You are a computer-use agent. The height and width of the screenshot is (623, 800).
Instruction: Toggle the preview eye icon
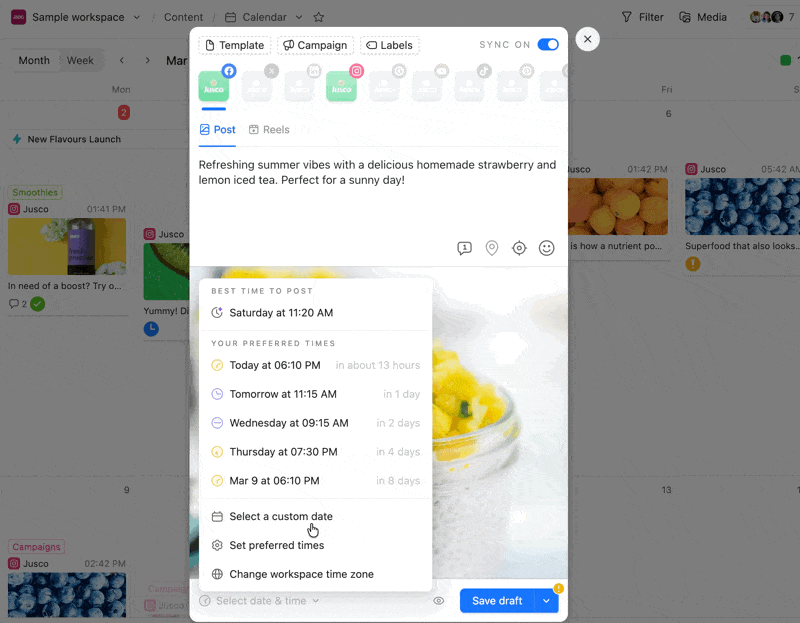coord(438,601)
